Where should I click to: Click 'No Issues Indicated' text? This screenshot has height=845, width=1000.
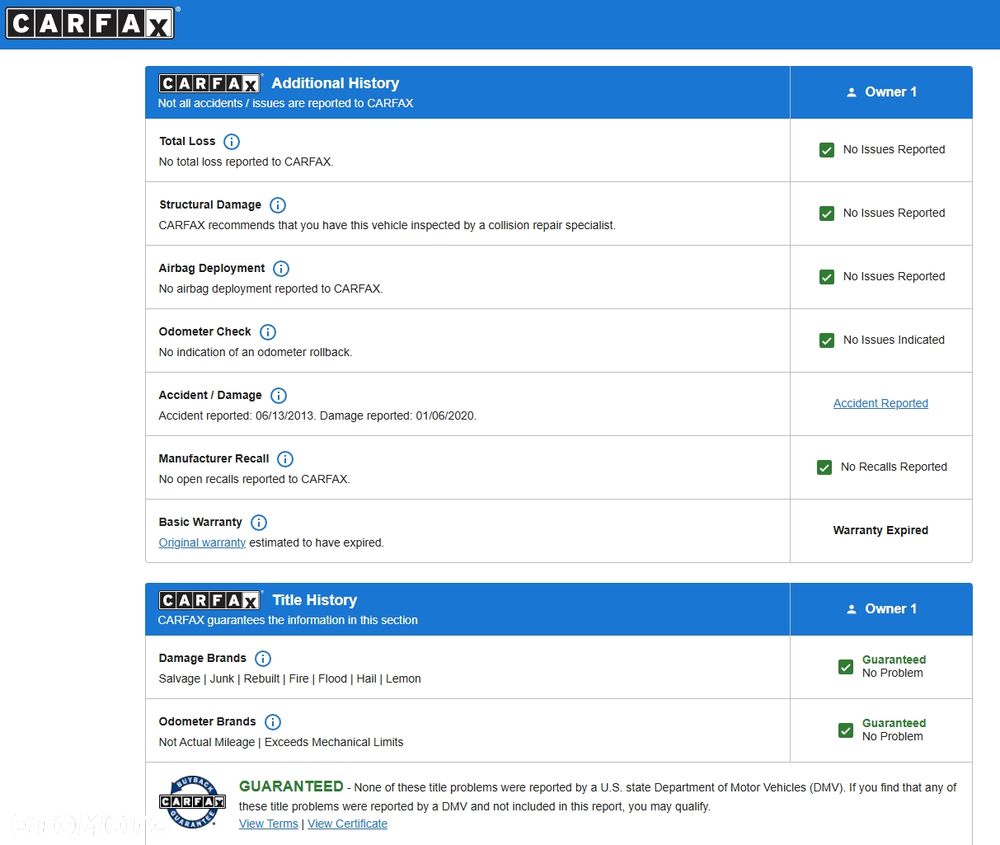(893, 340)
